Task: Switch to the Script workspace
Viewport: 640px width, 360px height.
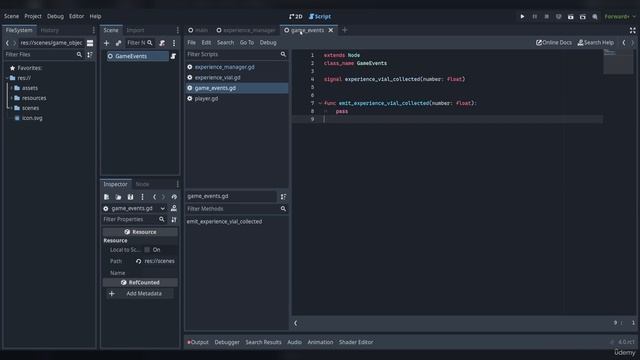Action: coord(320,16)
